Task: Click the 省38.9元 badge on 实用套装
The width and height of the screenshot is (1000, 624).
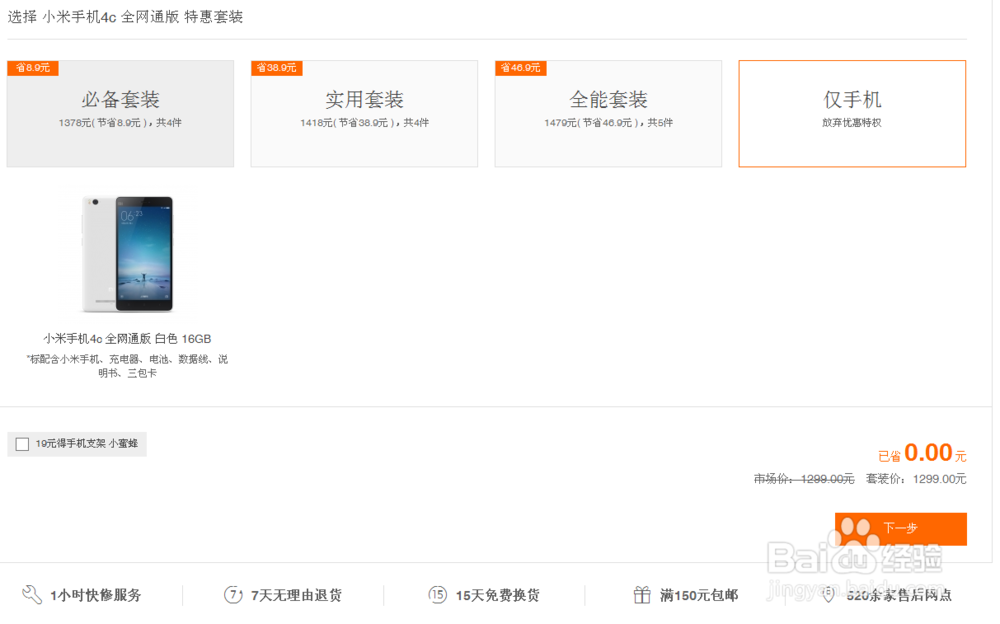Action: coord(276,67)
